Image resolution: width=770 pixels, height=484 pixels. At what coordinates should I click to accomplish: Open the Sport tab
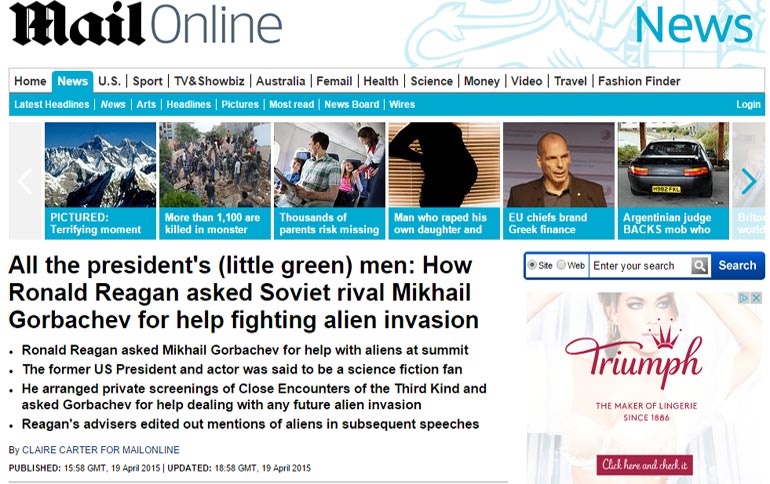point(147,81)
